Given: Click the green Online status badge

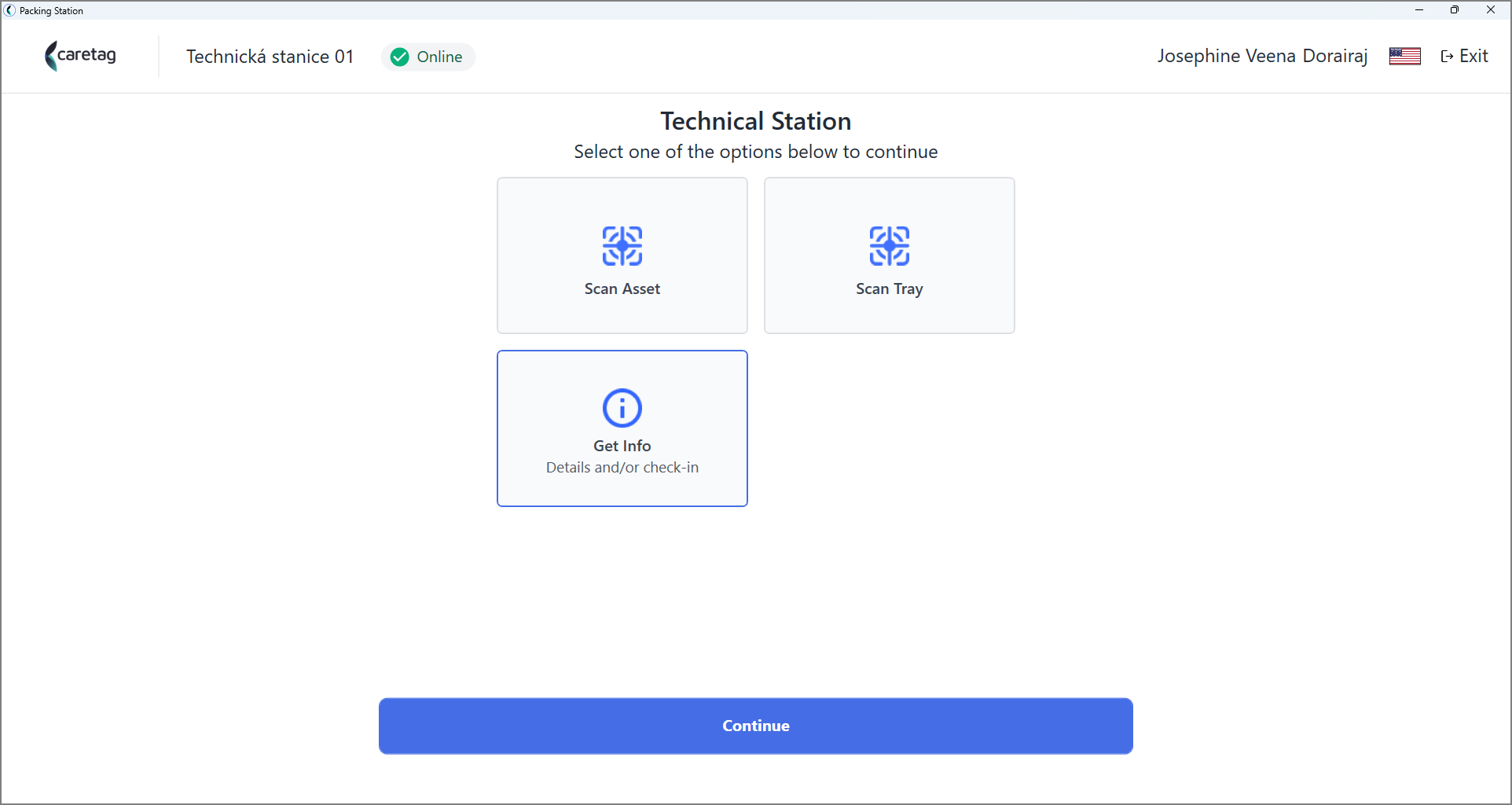Looking at the screenshot, I should (428, 57).
